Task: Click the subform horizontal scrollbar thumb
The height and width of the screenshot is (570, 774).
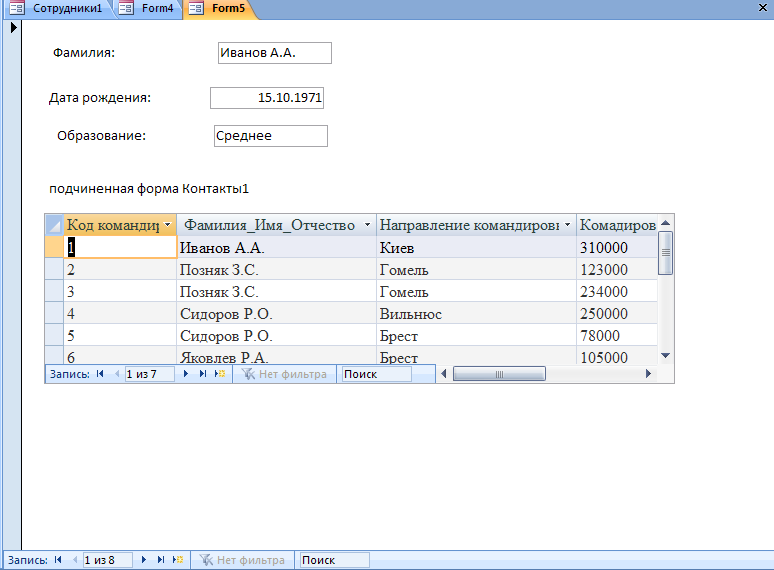Action: [x=499, y=374]
